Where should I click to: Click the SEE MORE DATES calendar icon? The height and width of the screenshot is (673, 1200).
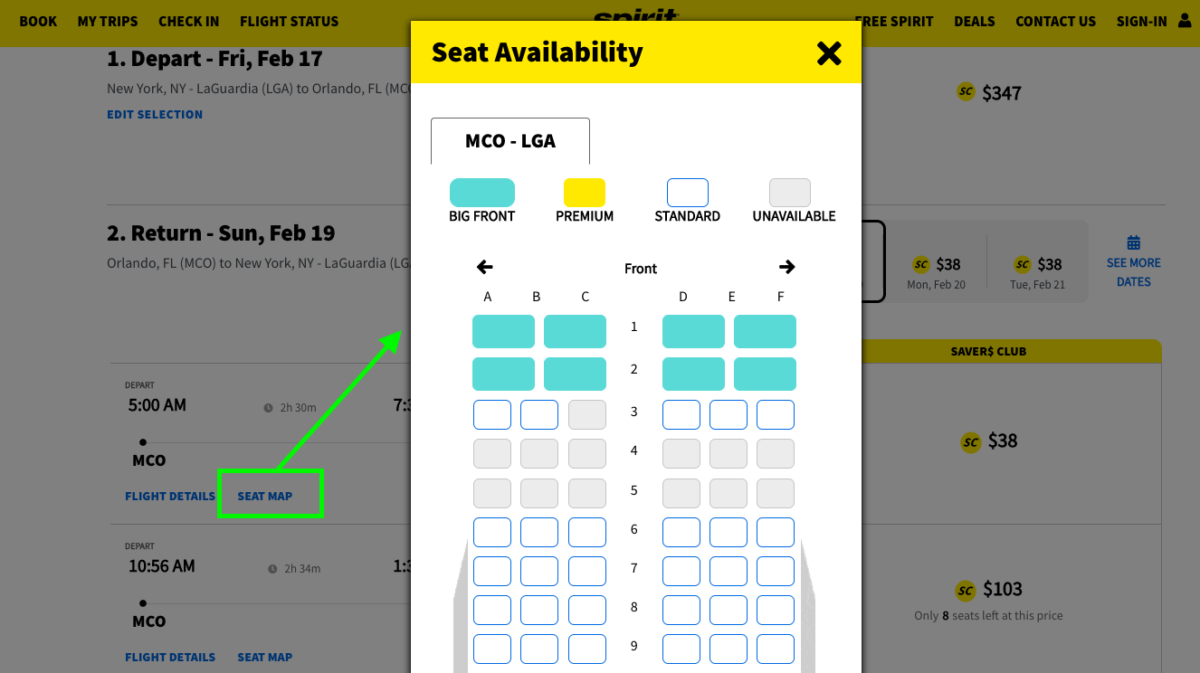coord(1133,242)
